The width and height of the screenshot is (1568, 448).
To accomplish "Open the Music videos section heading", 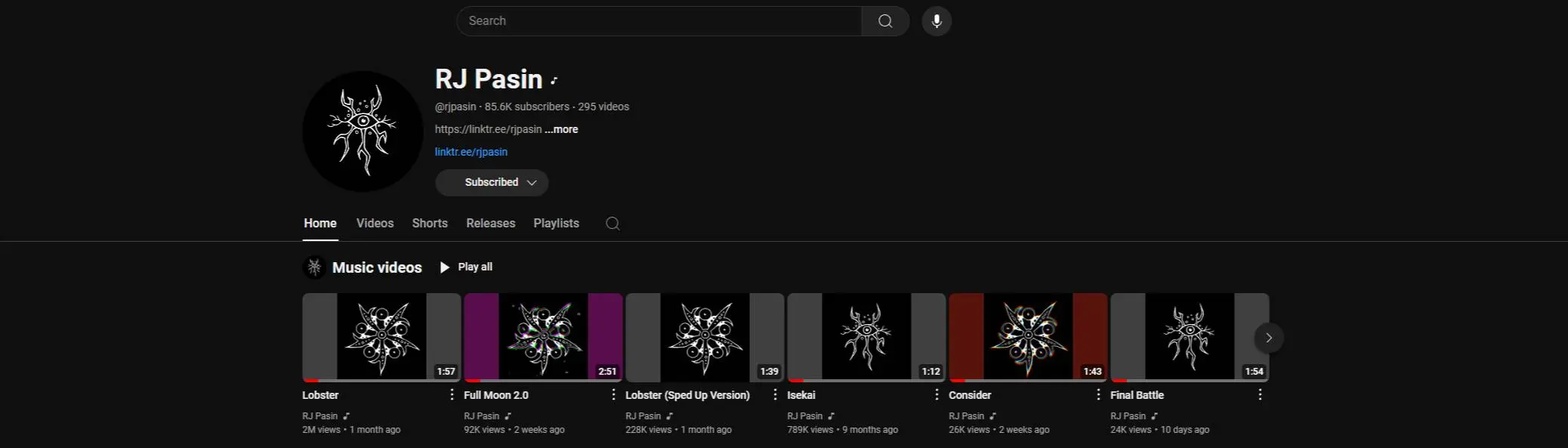I will 377,267.
